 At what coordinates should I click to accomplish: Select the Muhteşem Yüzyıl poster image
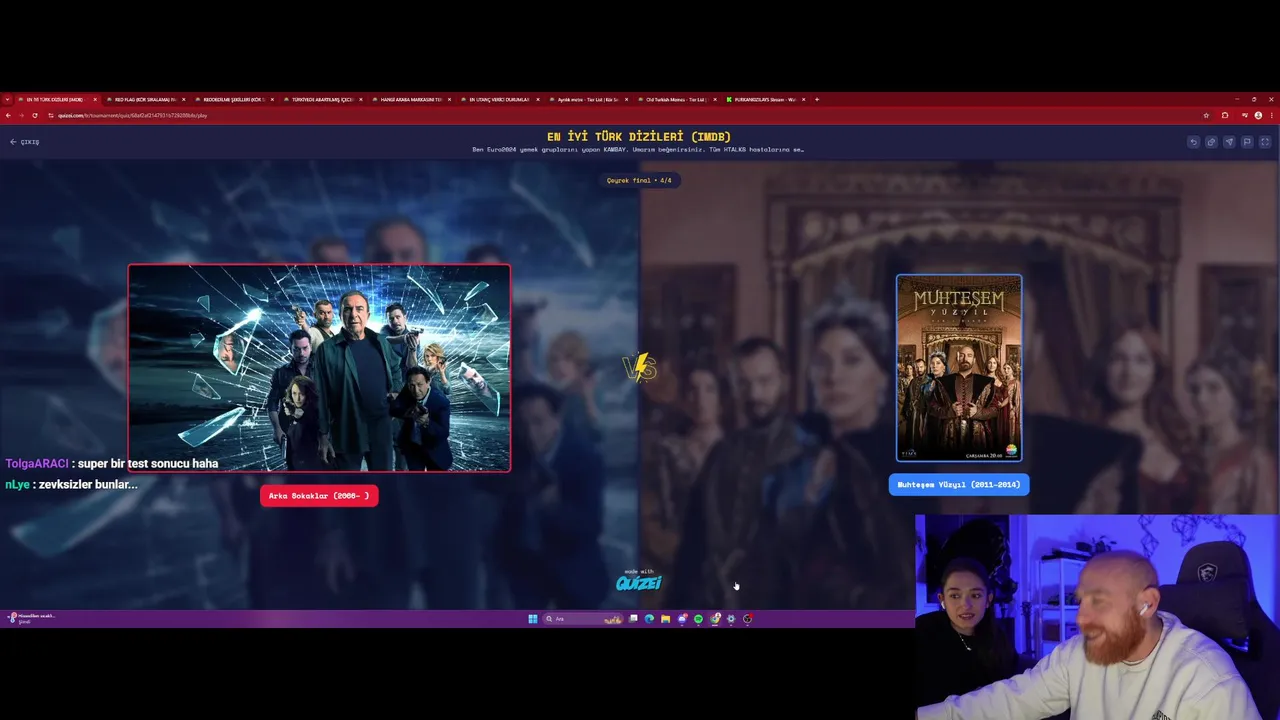[959, 368]
